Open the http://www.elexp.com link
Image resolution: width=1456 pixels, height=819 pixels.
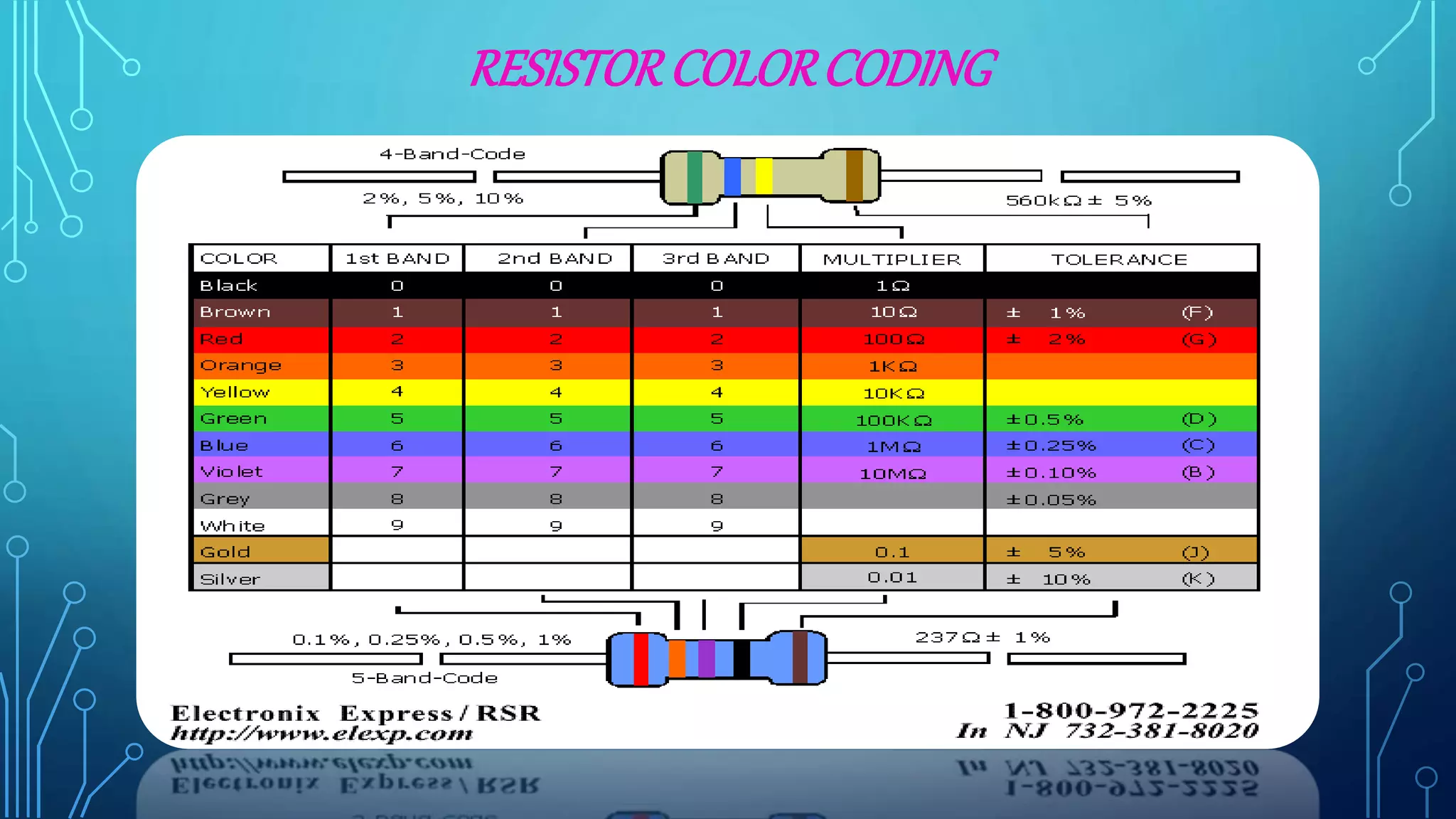[322, 733]
